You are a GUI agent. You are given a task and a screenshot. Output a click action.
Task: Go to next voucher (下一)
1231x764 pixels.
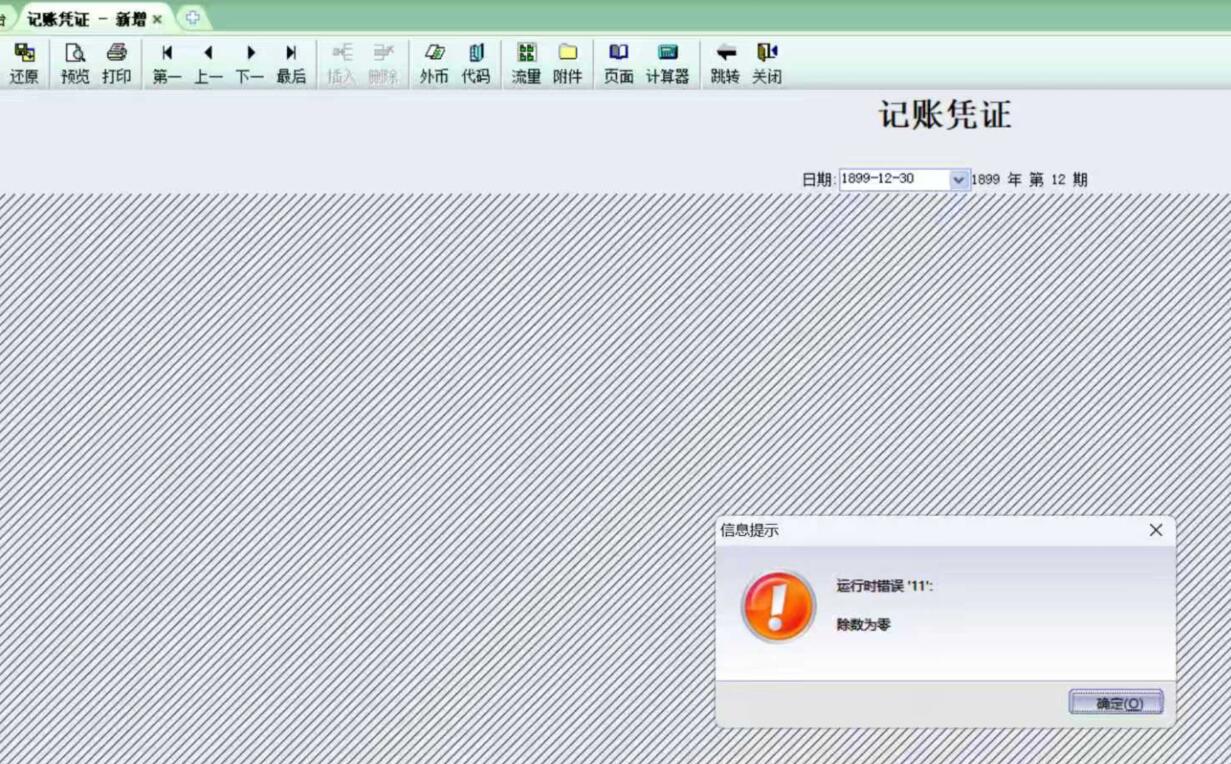click(250, 63)
